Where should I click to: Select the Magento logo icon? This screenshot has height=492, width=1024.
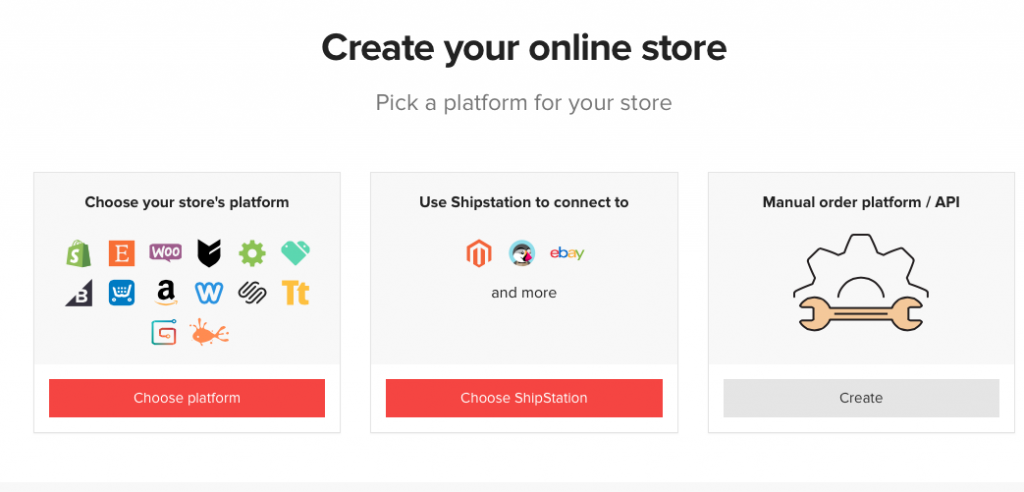point(479,254)
